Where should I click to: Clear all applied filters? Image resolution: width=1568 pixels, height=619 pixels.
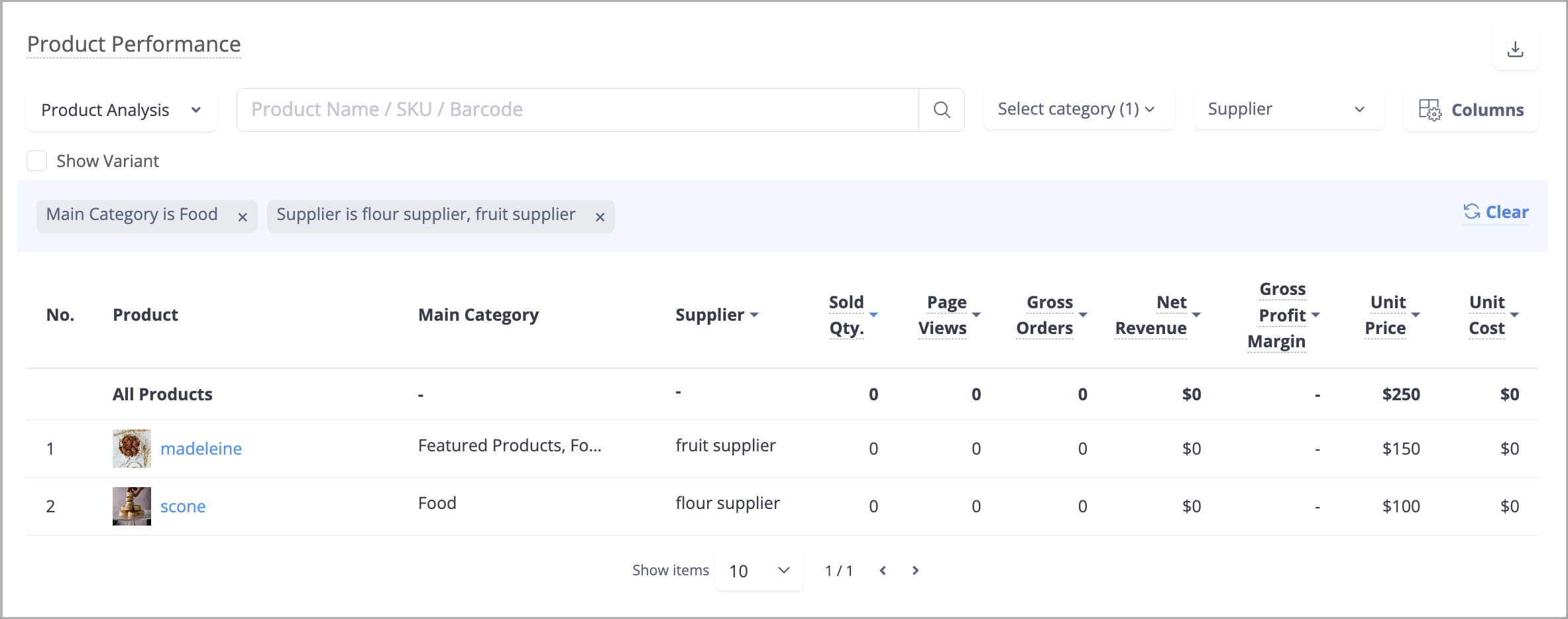[1496, 212]
